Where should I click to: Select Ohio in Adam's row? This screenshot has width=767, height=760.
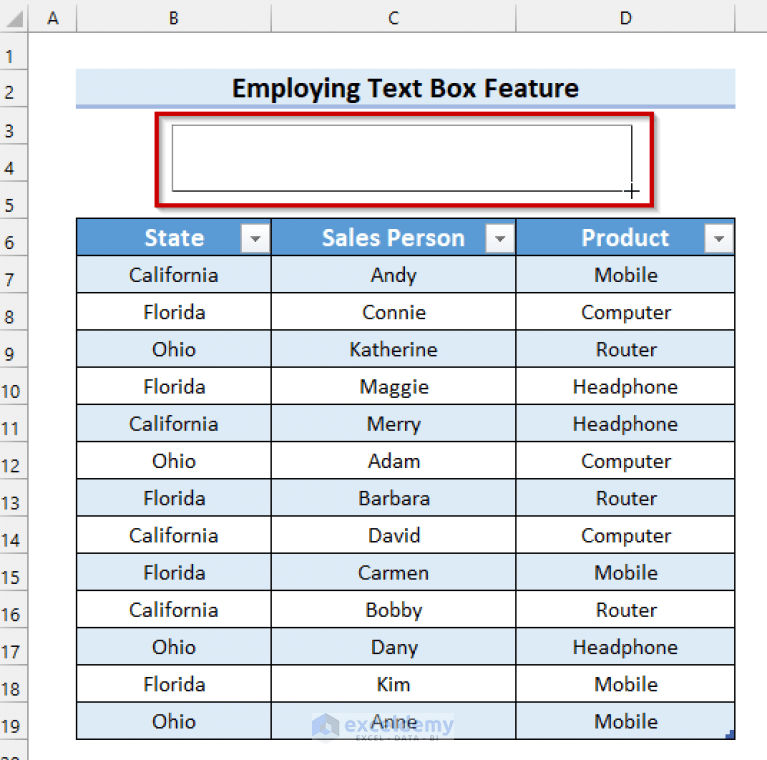pos(174,461)
